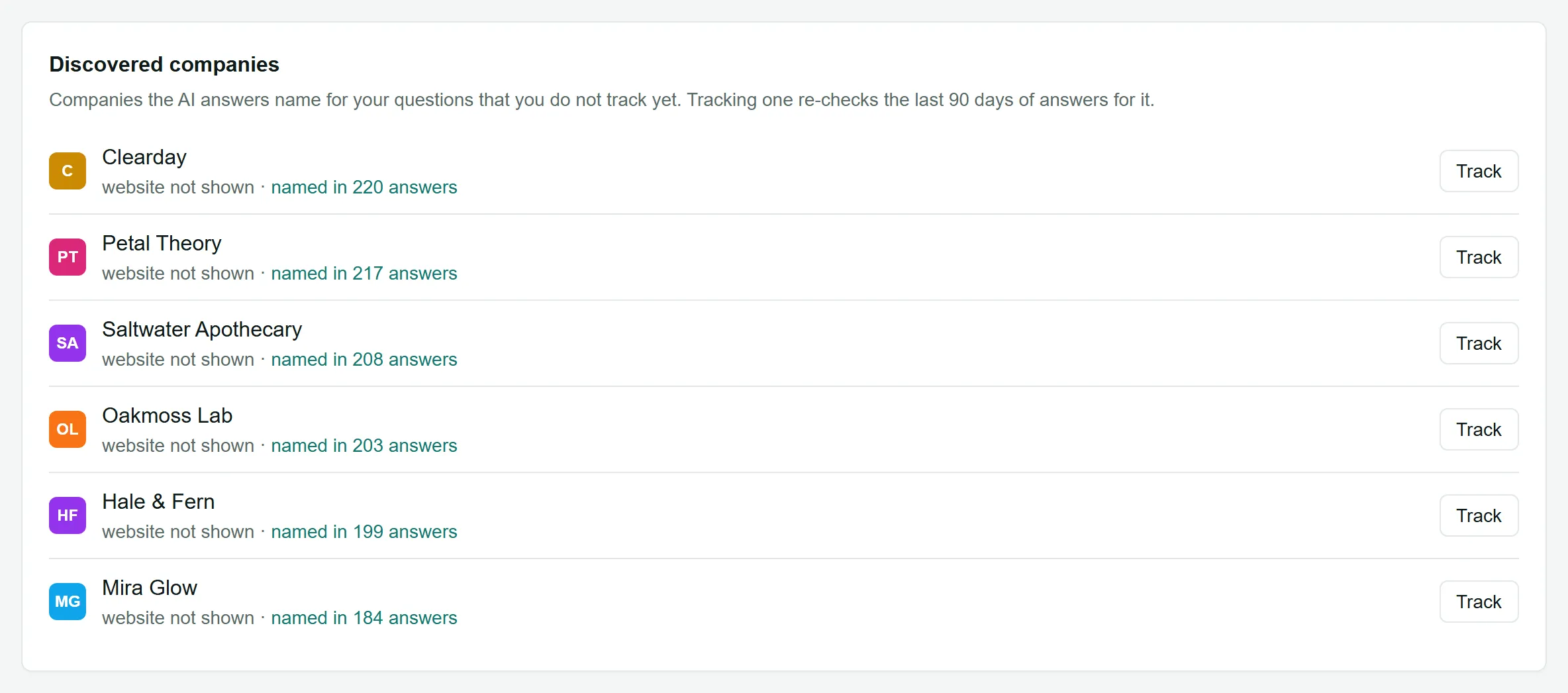Click "website not shown" under Mira Glow

(x=178, y=618)
